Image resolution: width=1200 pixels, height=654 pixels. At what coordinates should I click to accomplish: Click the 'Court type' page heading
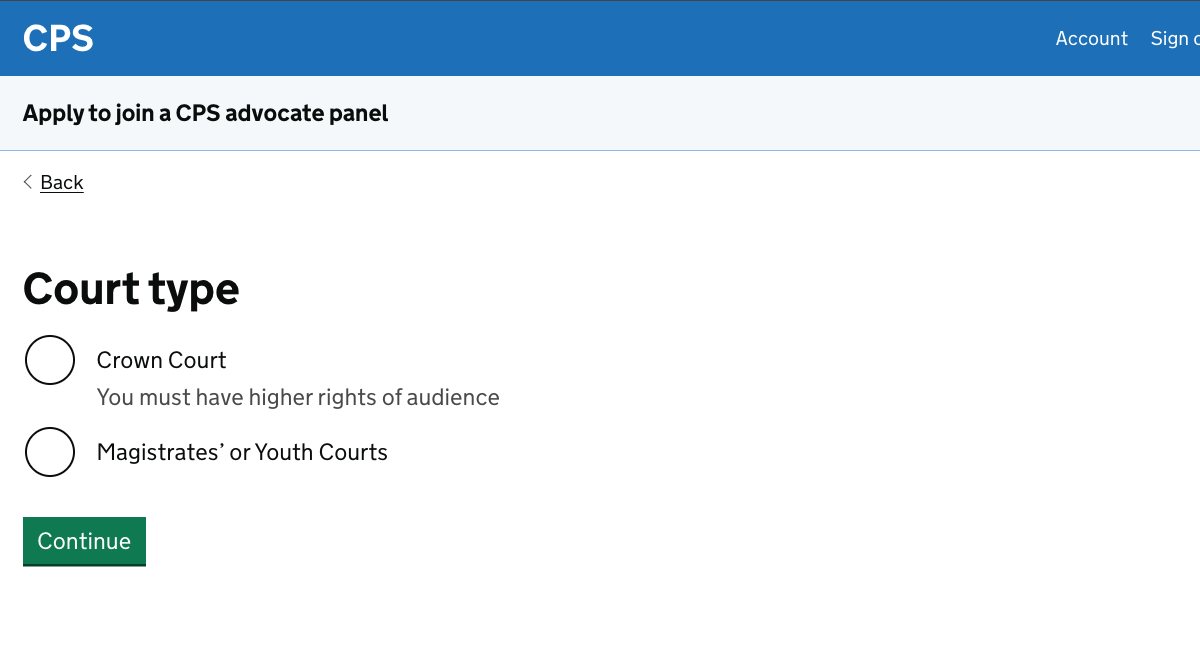tap(131, 289)
